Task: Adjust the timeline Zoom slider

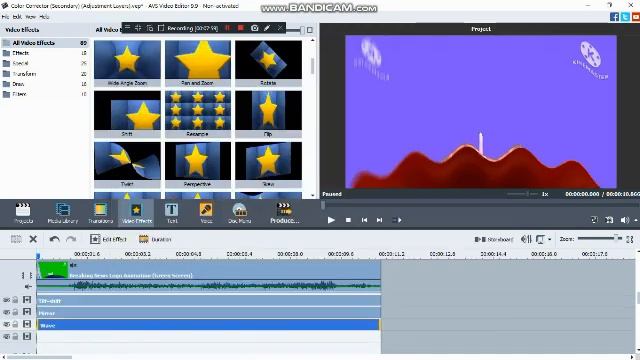Action: 600,238
